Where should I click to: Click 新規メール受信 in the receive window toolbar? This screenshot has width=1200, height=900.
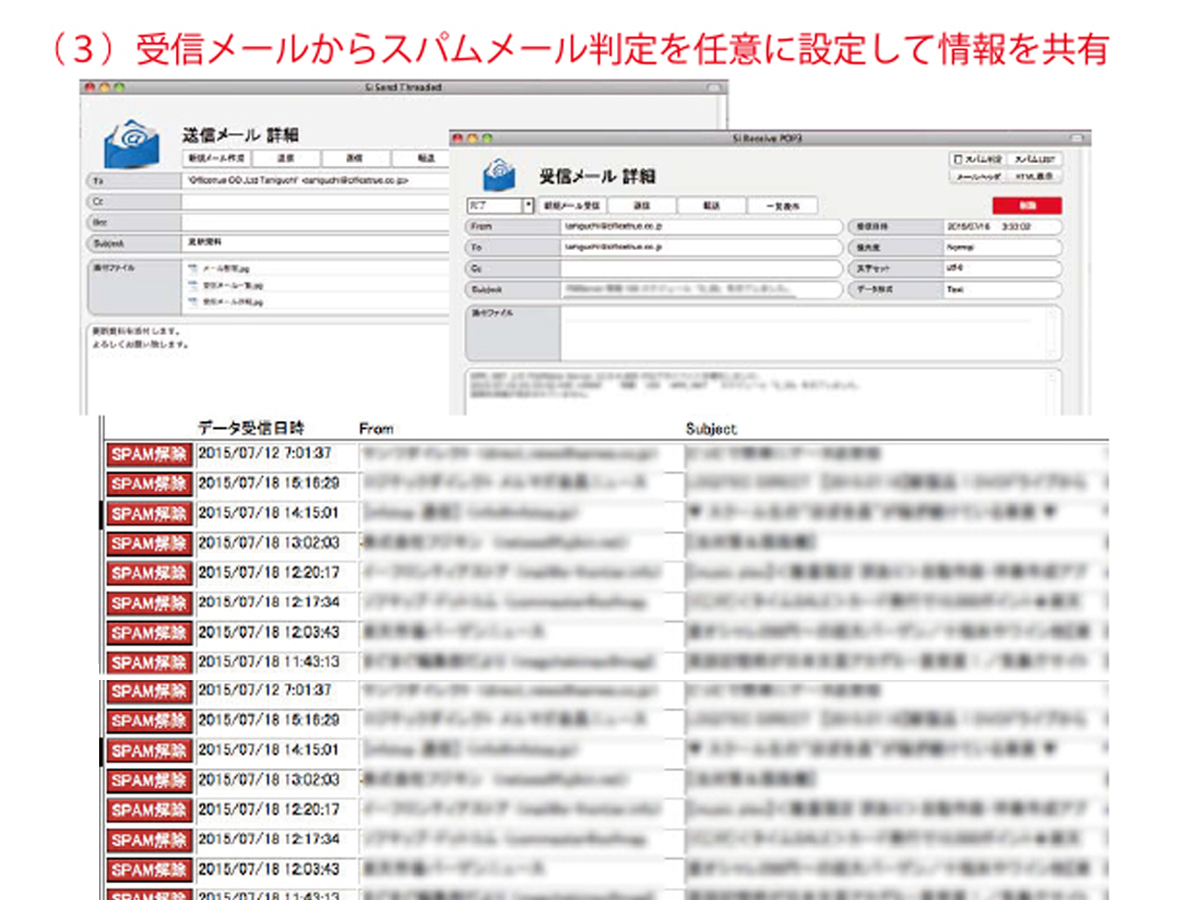pos(573,205)
